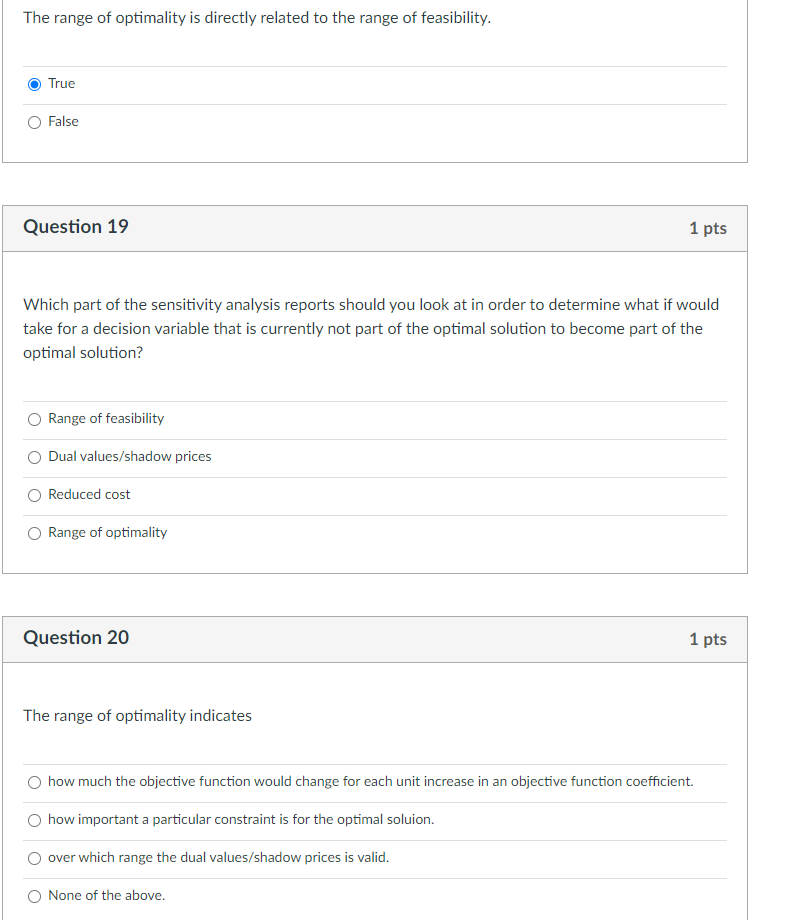Click the 'None of the above.' answer label text
Viewport: 801px width, 920px height.
point(106,896)
